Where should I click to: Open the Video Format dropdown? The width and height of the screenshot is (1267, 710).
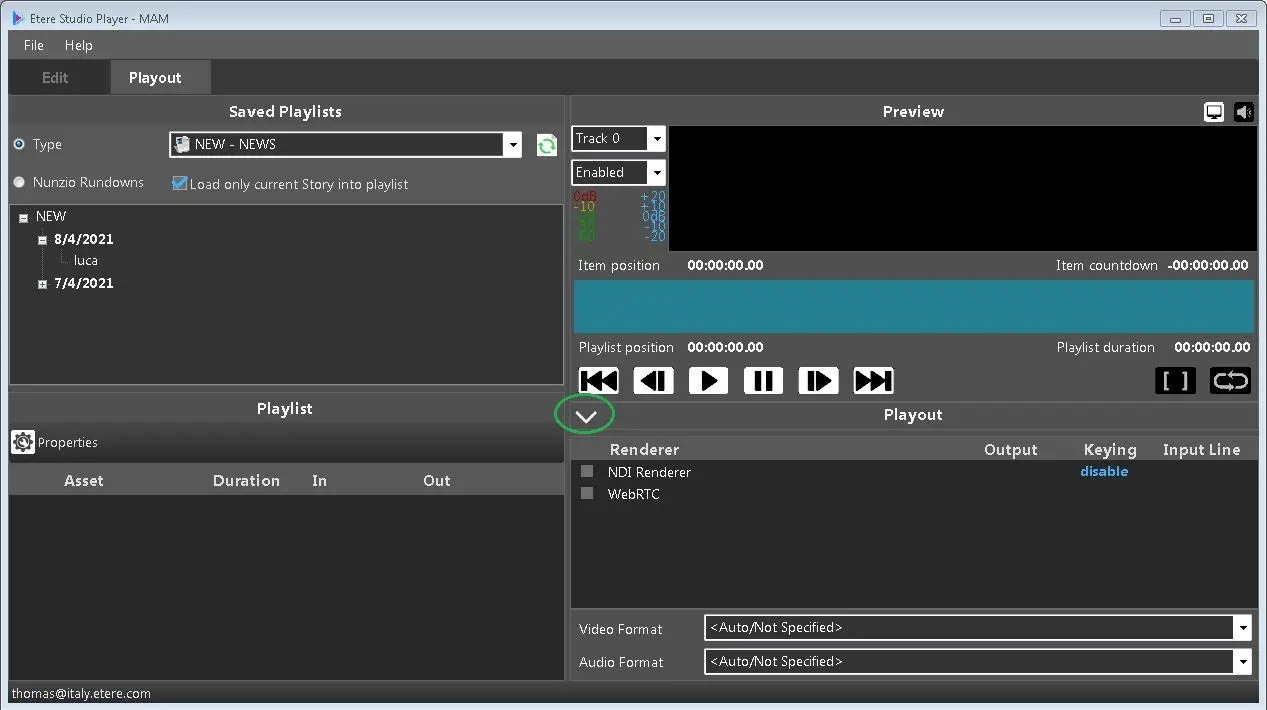[1243, 628]
